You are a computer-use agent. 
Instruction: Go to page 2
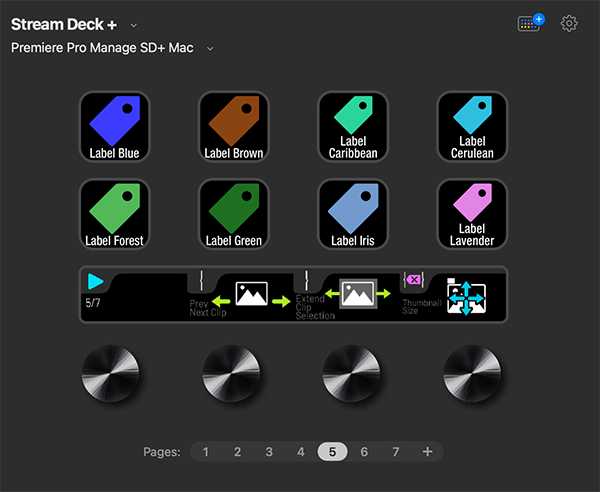(x=237, y=452)
